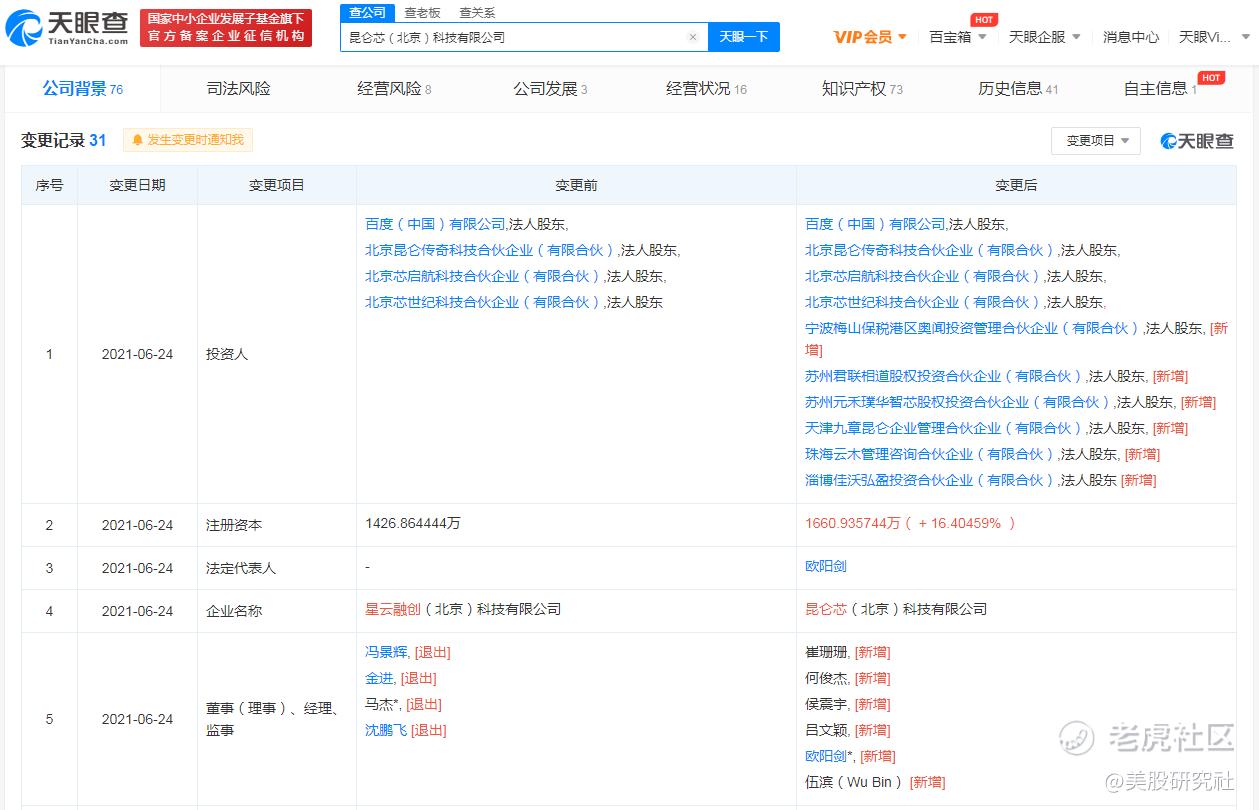Click 星云融创（北京）科技有限公司 former name
The height and width of the screenshot is (810, 1259).
[463, 610]
